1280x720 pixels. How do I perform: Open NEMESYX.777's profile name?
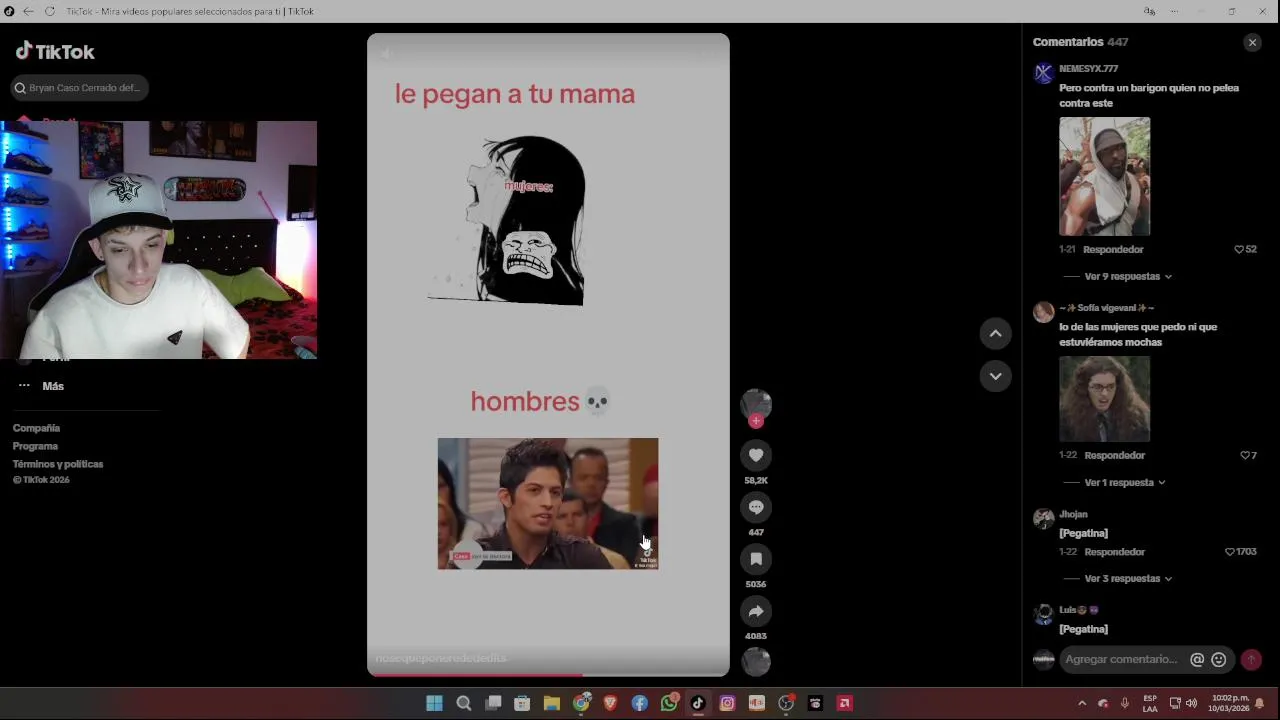pyautogui.click(x=1088, y=68)
